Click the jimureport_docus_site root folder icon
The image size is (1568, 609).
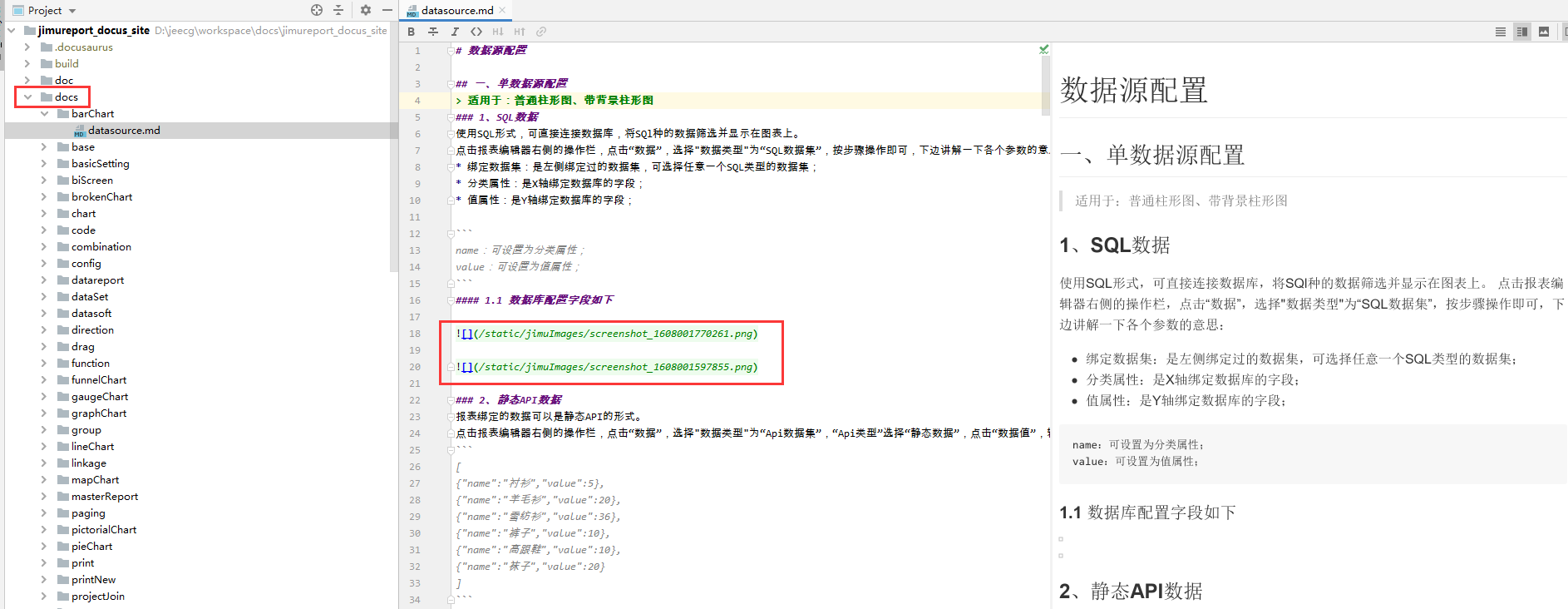tap(30, 31)
